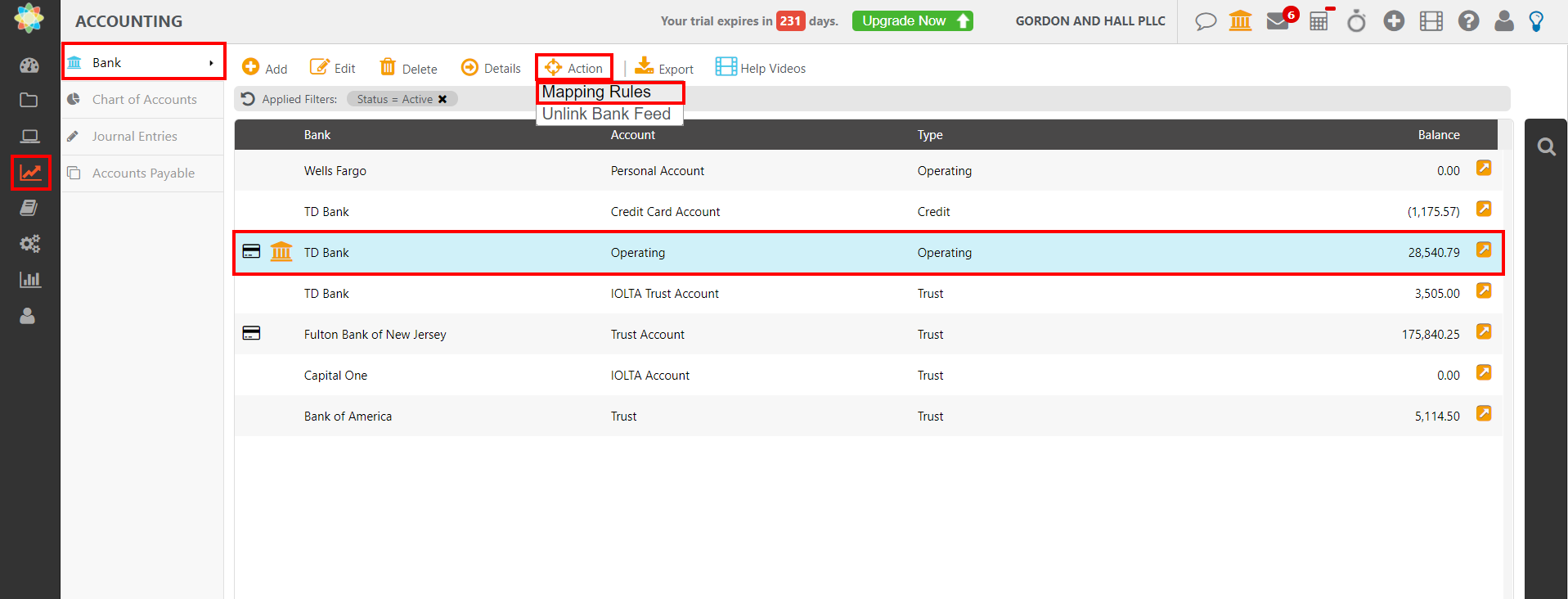The height and width of the screenshot is (599, 1568).
Task: Click the Details button
Action: [491, 68]
